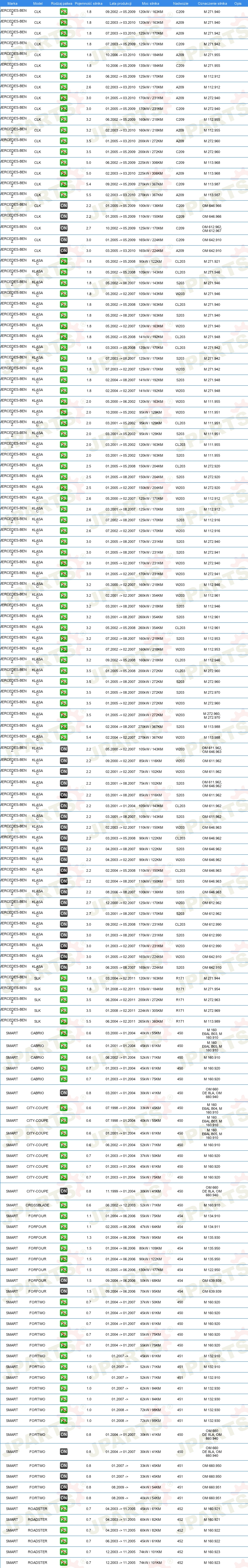
Task: Click the 265kW / 360KM power cell
Action: coord(151,1021)
